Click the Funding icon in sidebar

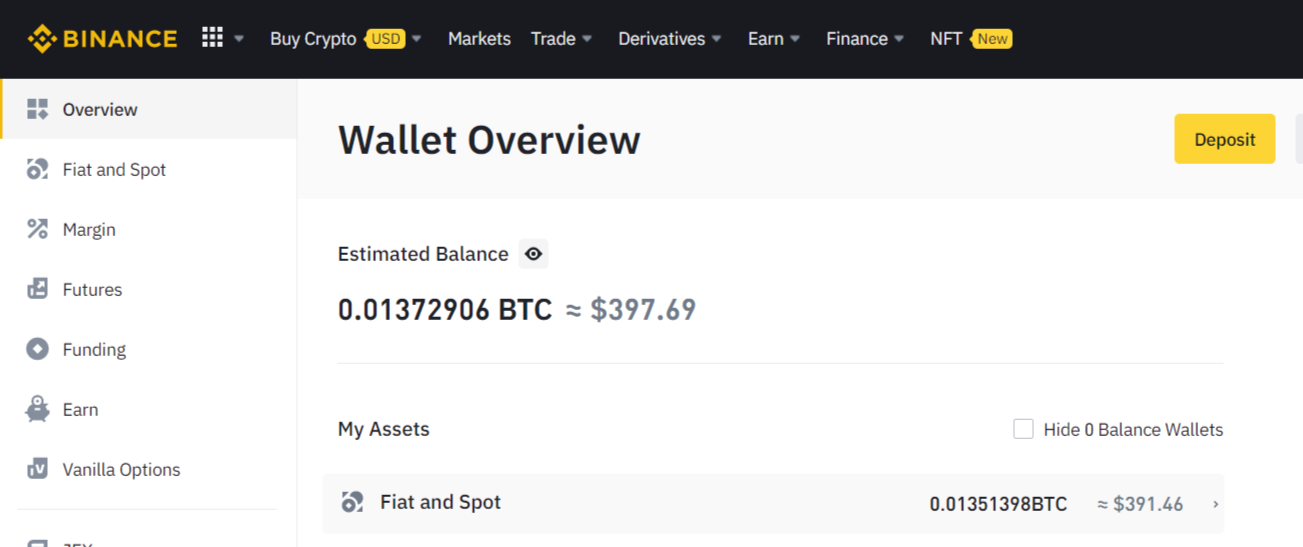[x=37, y=349]
